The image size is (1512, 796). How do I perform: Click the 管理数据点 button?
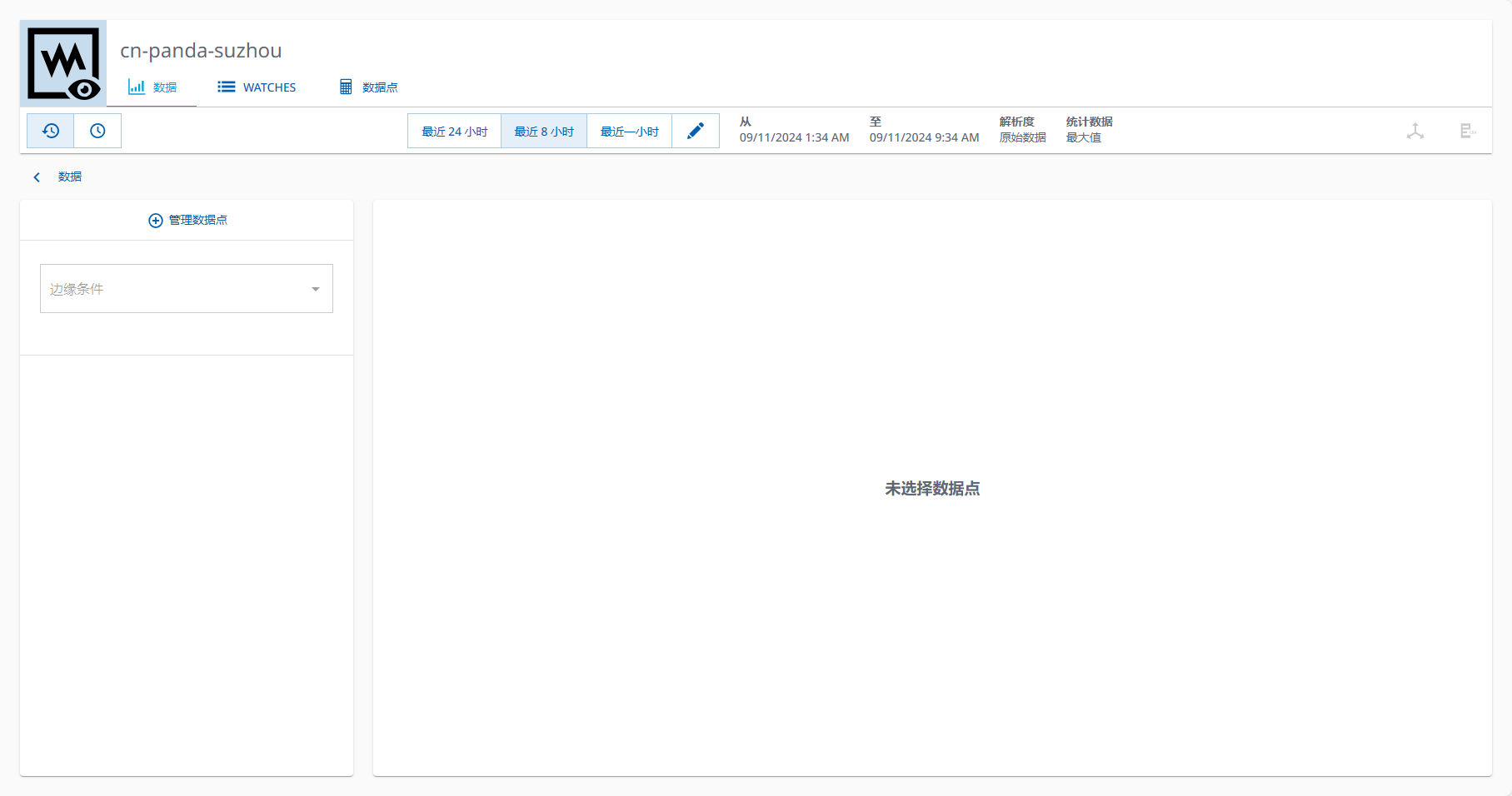(187, 220)
